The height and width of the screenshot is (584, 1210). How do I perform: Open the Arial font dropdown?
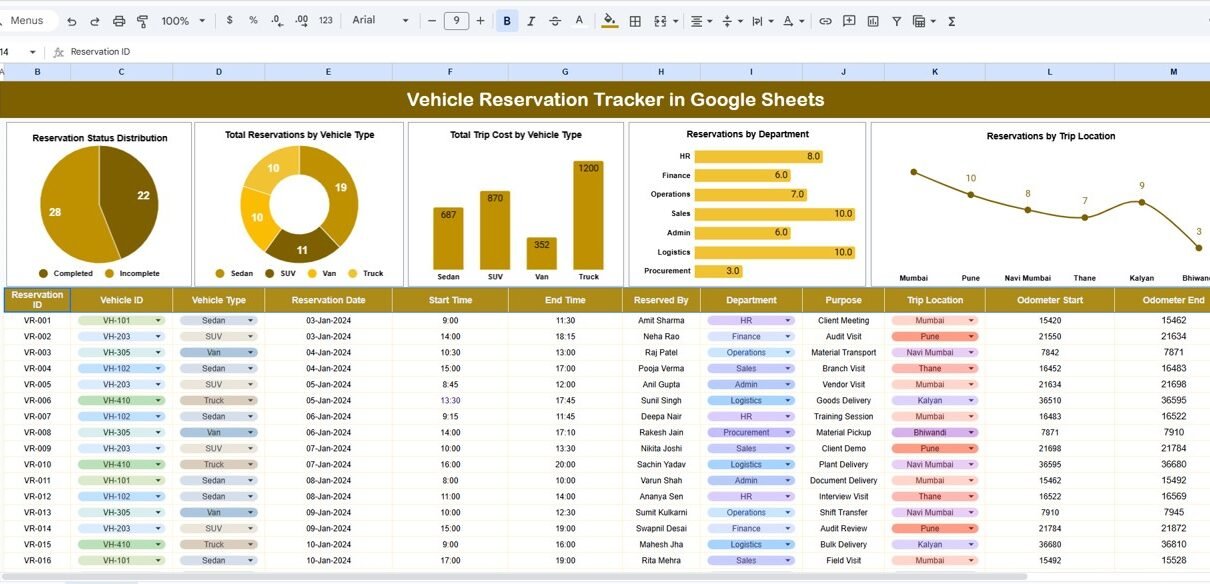point(380,21)
